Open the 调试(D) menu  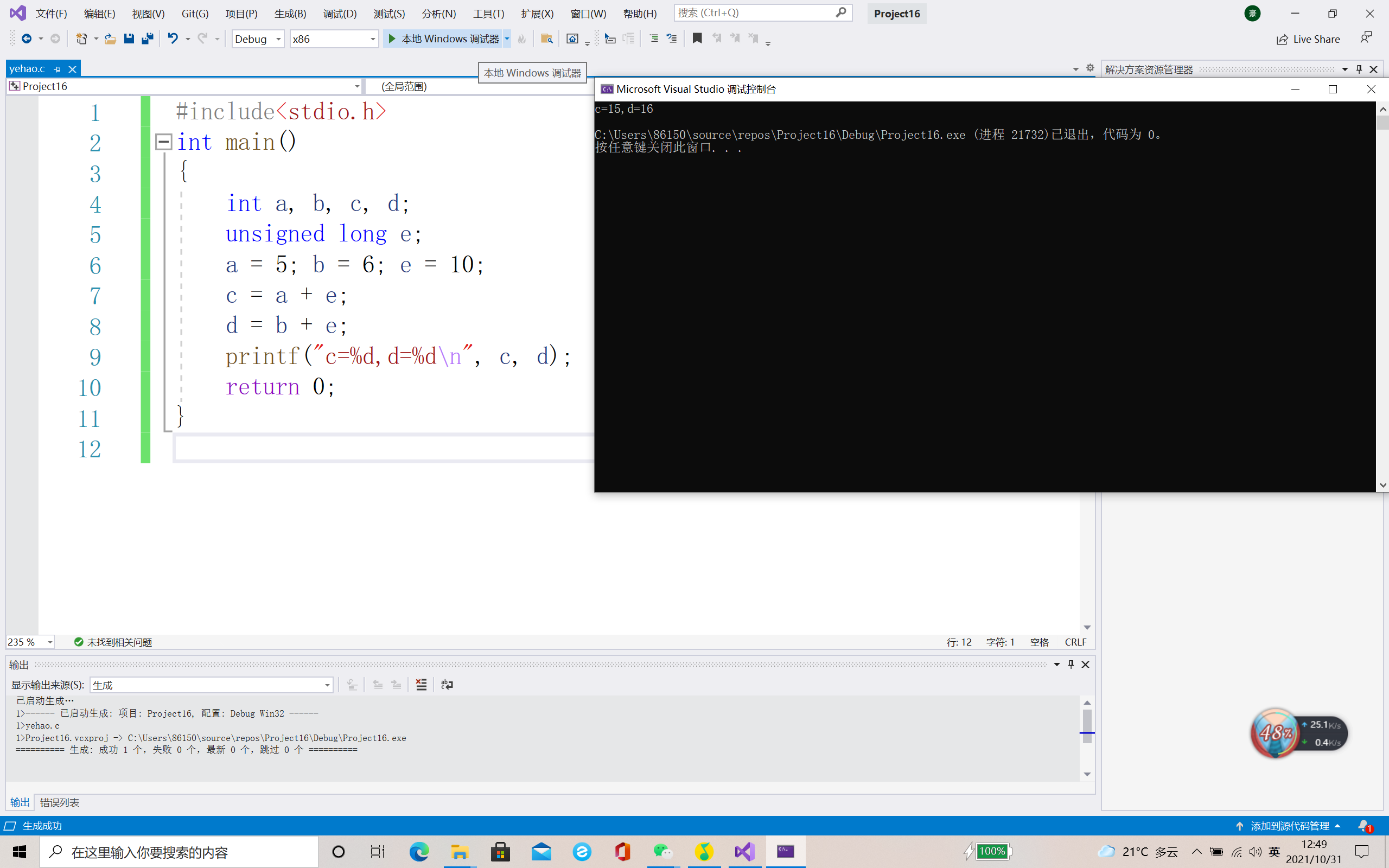click(x=339, y=13)
